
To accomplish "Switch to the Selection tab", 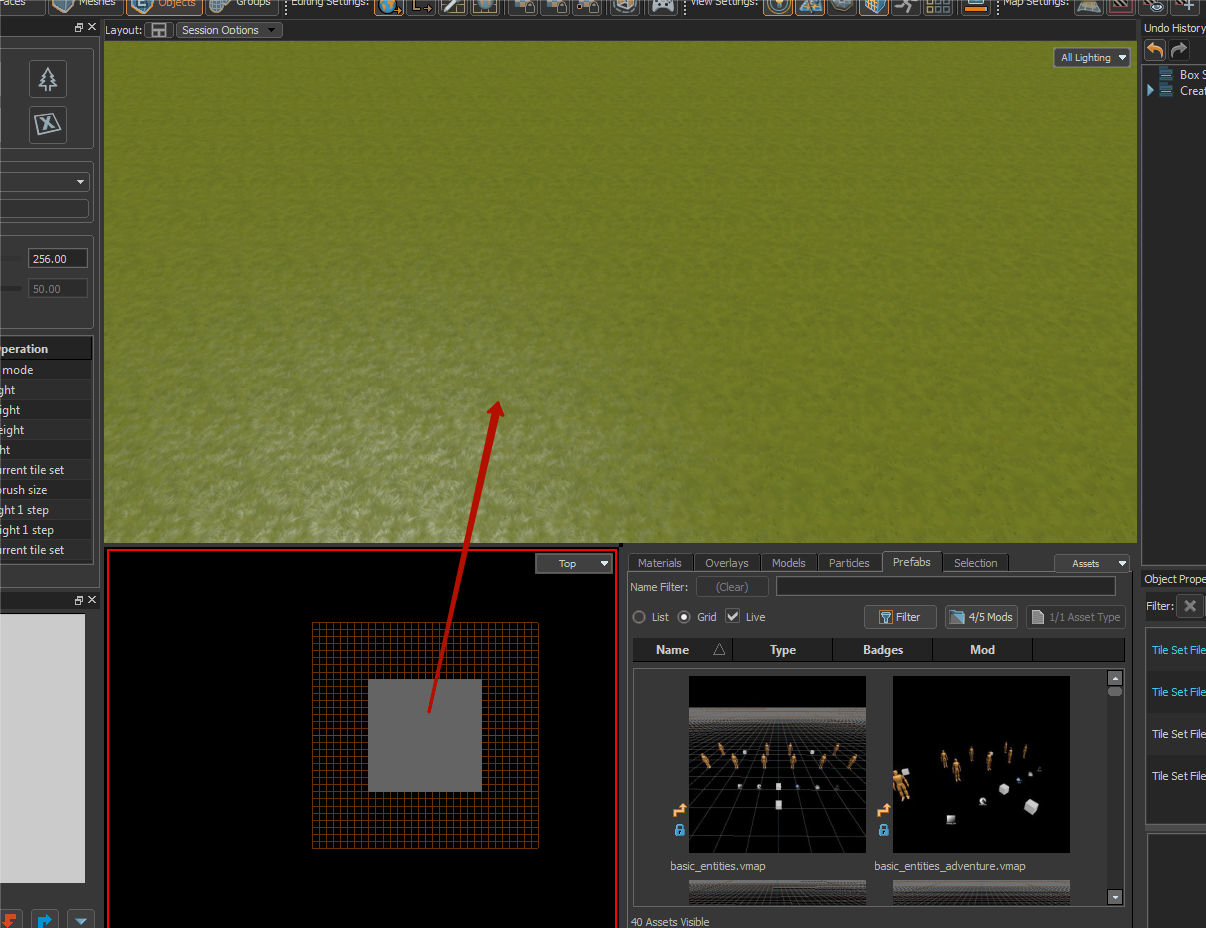I will (976, 563).
